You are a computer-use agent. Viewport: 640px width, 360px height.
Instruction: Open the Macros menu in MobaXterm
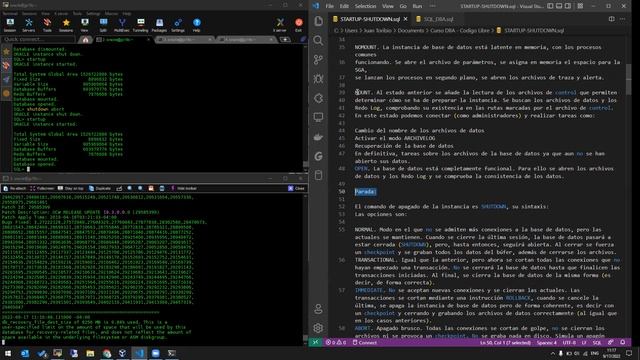tap(111, 13)
